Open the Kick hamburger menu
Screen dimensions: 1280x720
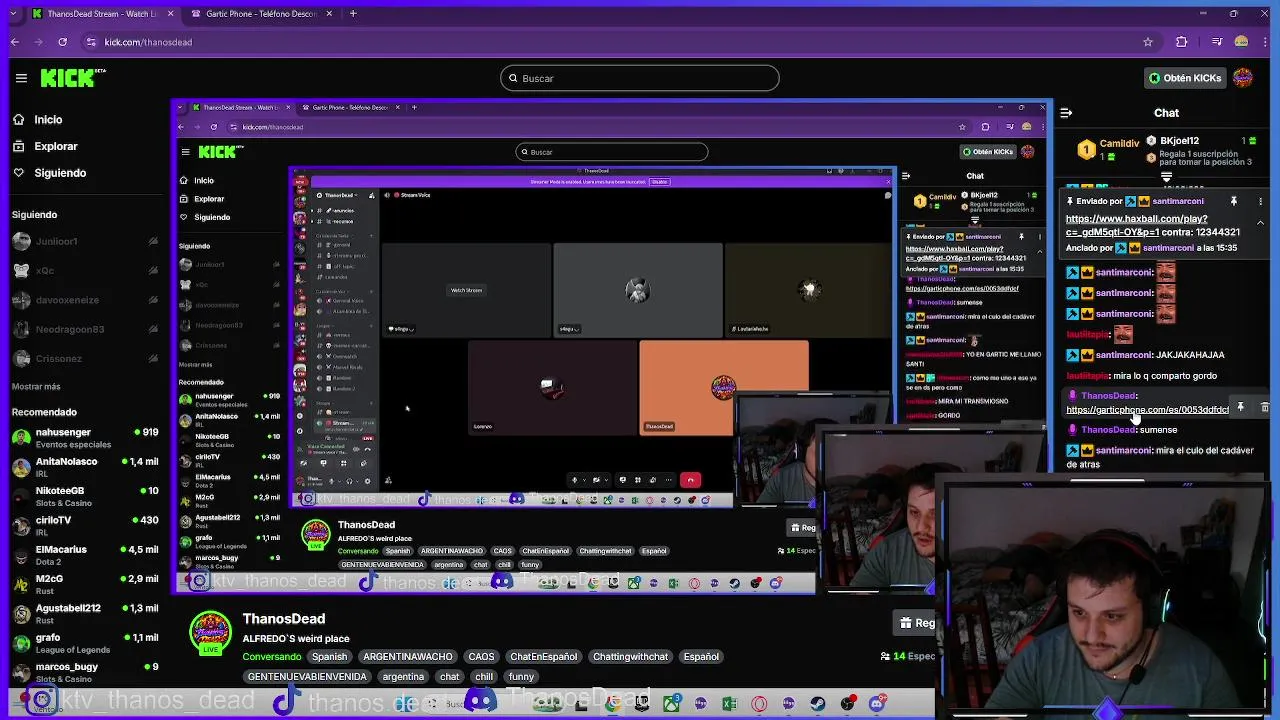[21, 78]
